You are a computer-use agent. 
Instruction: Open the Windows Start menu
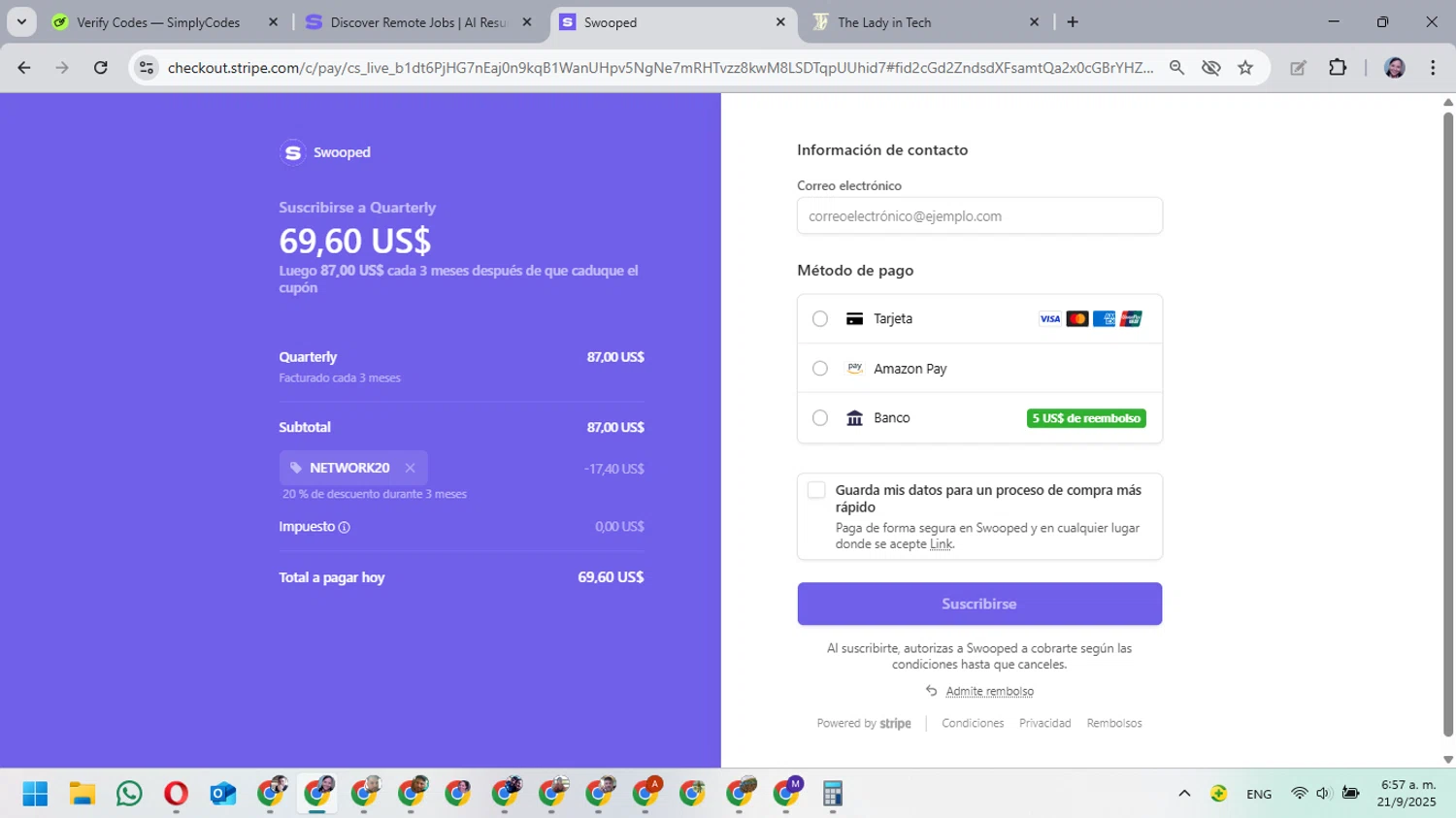35,794
